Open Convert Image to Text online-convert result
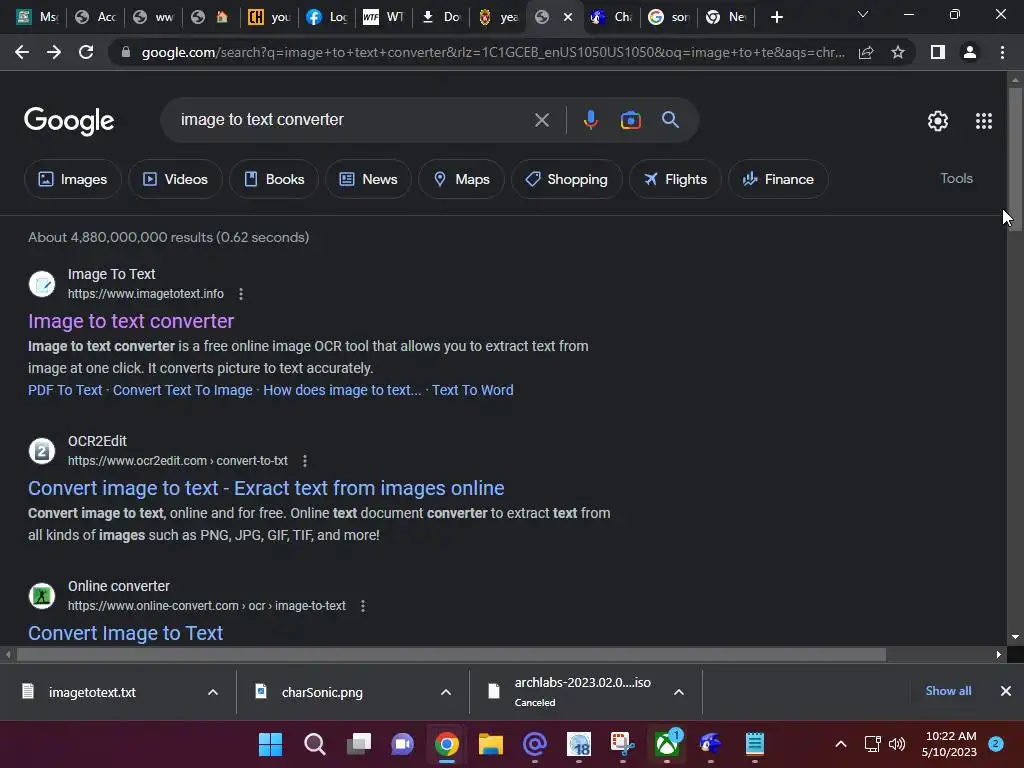This screenshot has height=768, width=1024. tap(125, 633)
